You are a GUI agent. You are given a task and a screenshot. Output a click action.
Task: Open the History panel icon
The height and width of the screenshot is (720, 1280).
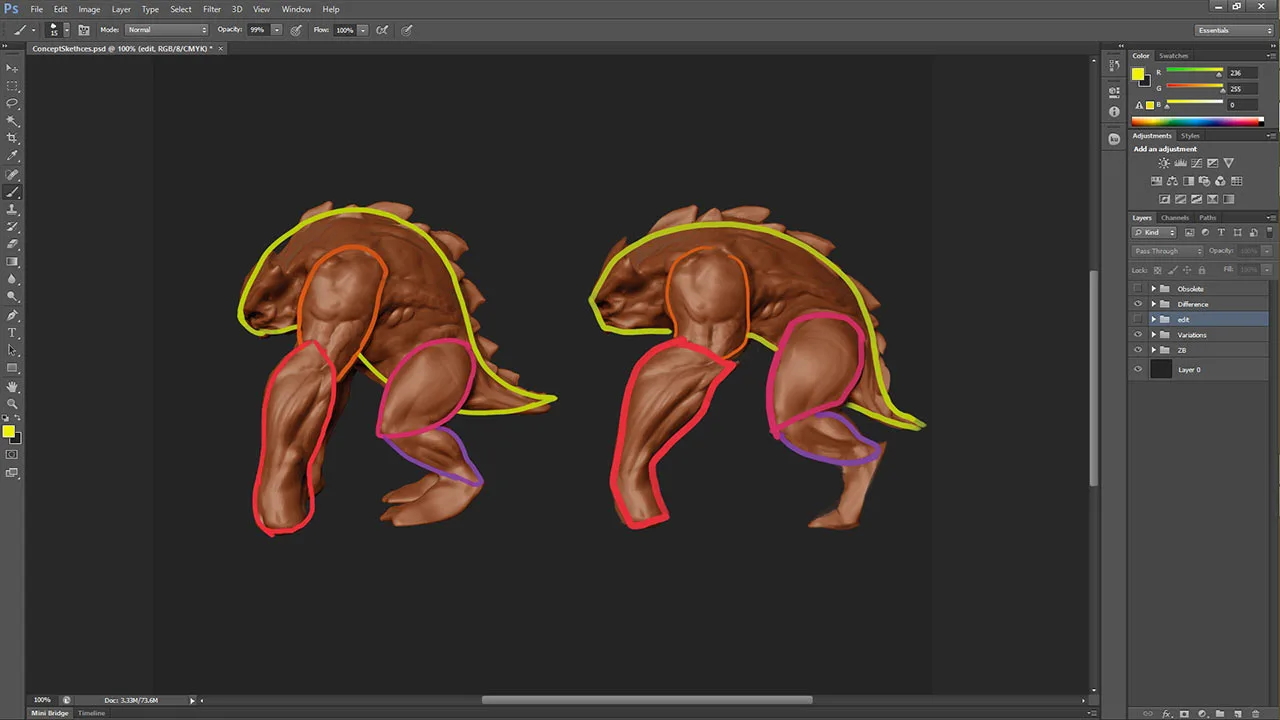[x=1114, y=66]
